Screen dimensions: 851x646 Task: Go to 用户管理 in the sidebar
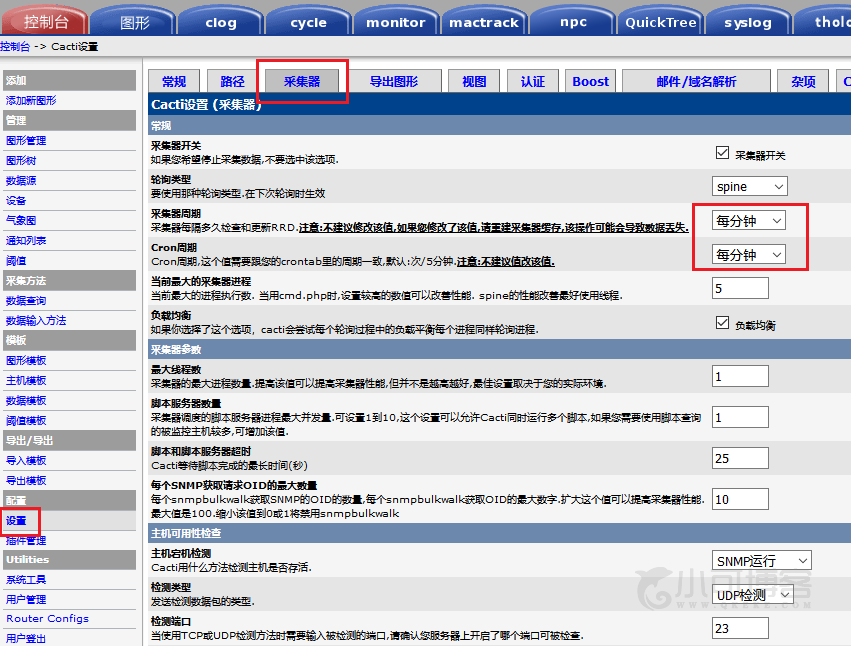[26, 600]
